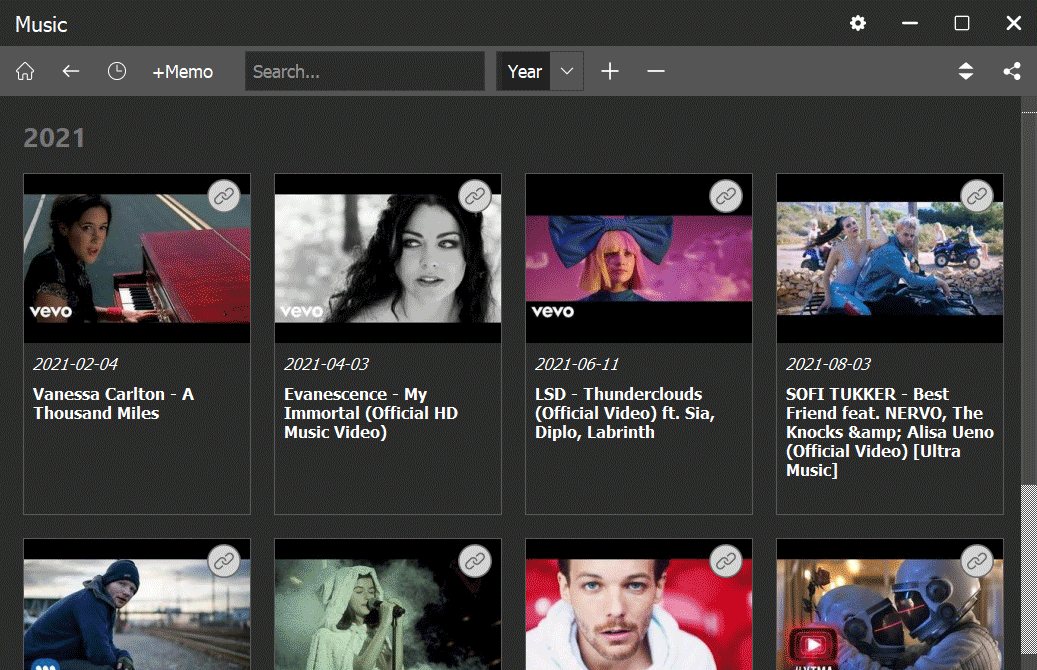Click the plus zoom-in icon
Screen dimensions: 1037x670
click(x=610, y=72)
